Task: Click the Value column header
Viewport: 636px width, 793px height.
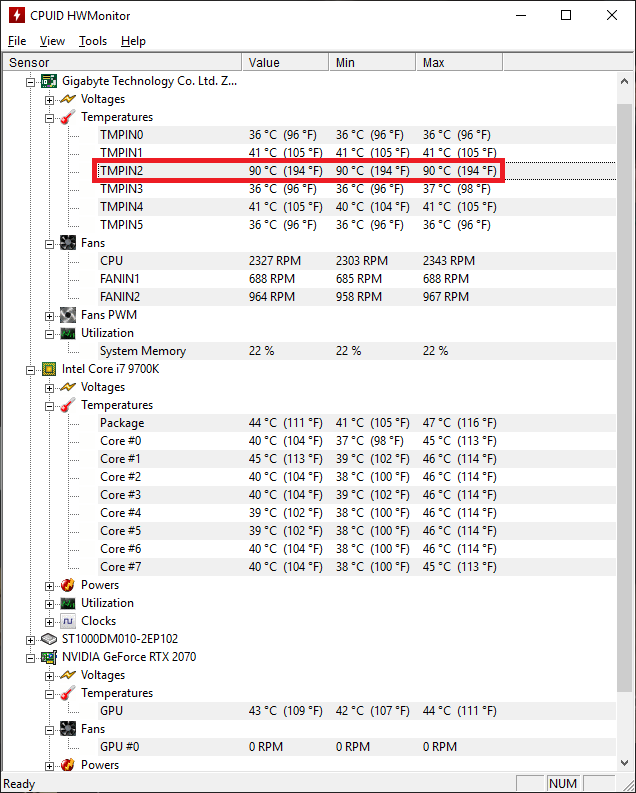Action: 285,62
